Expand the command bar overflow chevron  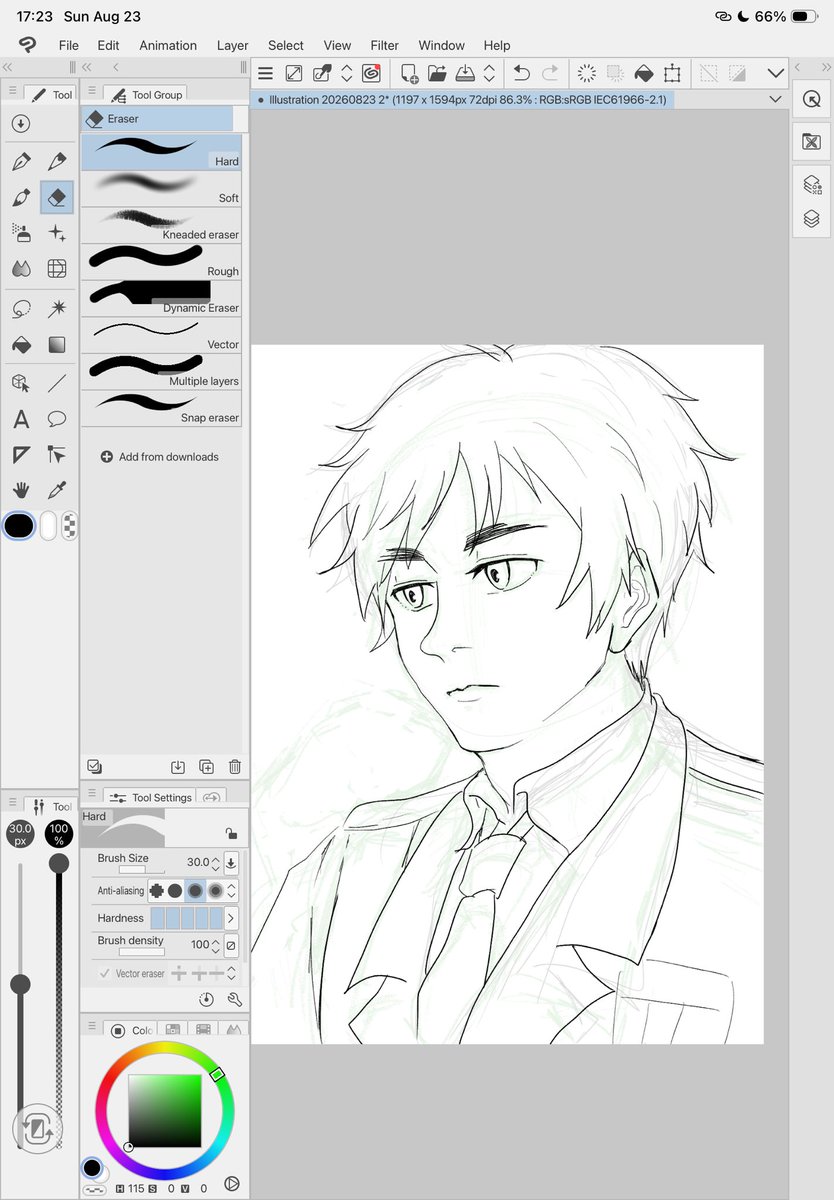tap(776, 73)
